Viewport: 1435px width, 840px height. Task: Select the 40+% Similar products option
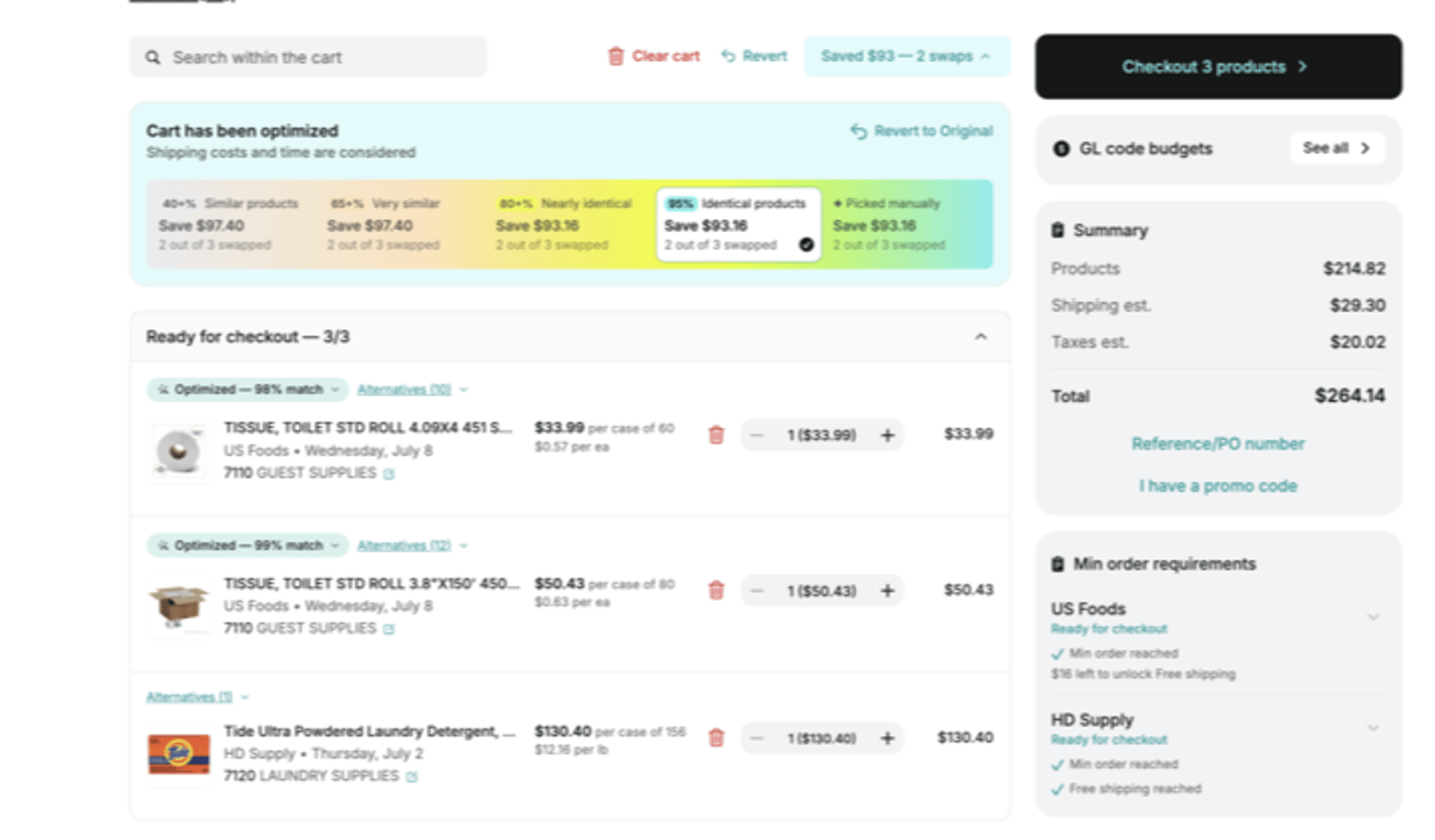pos(230,224)
